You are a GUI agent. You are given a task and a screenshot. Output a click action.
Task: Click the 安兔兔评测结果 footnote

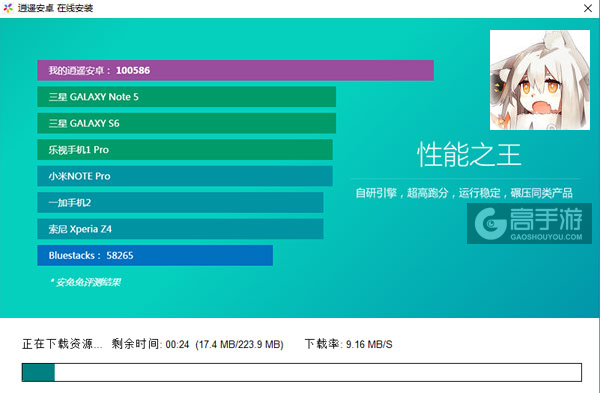point(86,282)
